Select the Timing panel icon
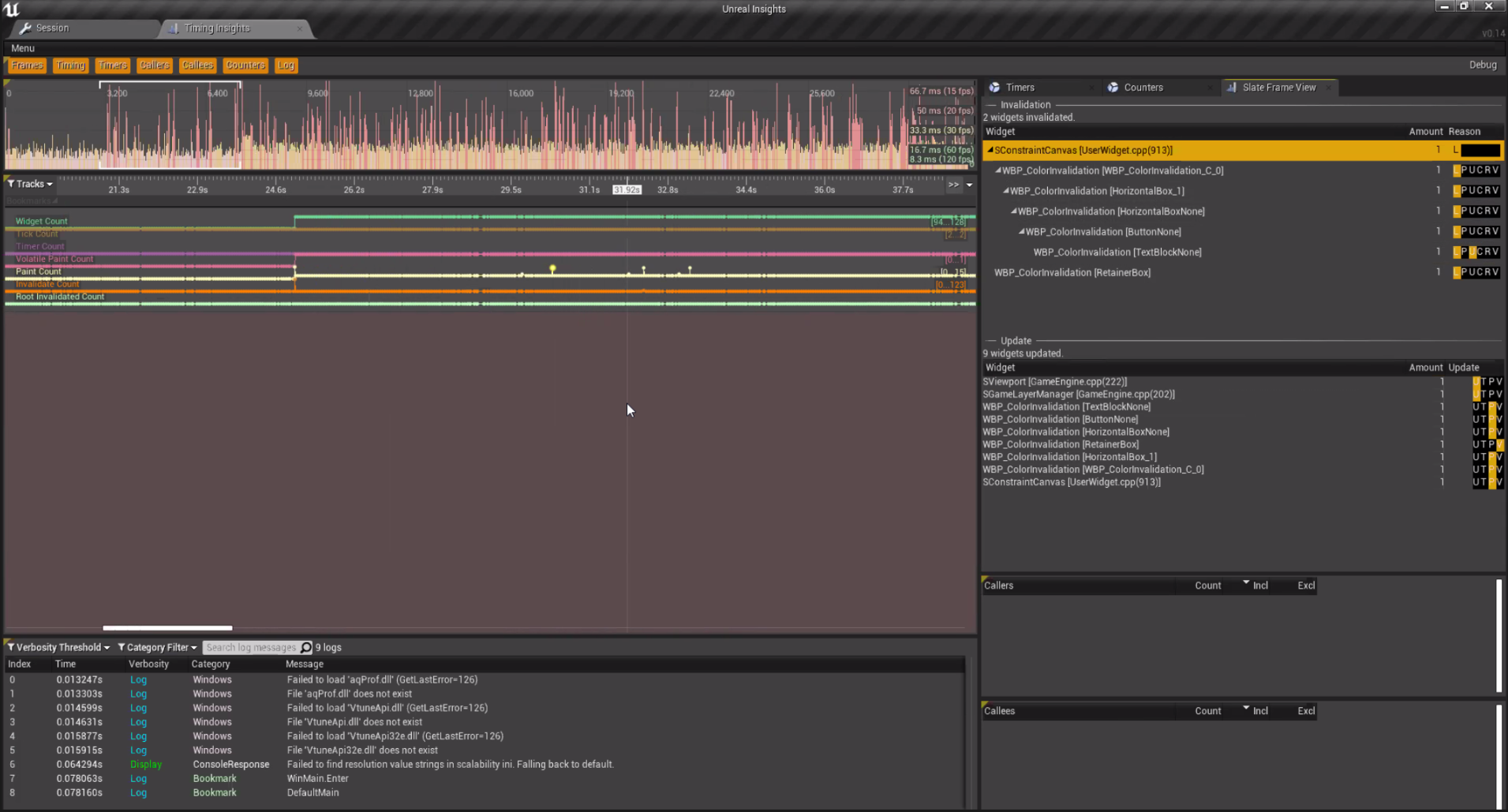Image resolution: width=1508 pixels, height=812 pixels. (70, 65)
